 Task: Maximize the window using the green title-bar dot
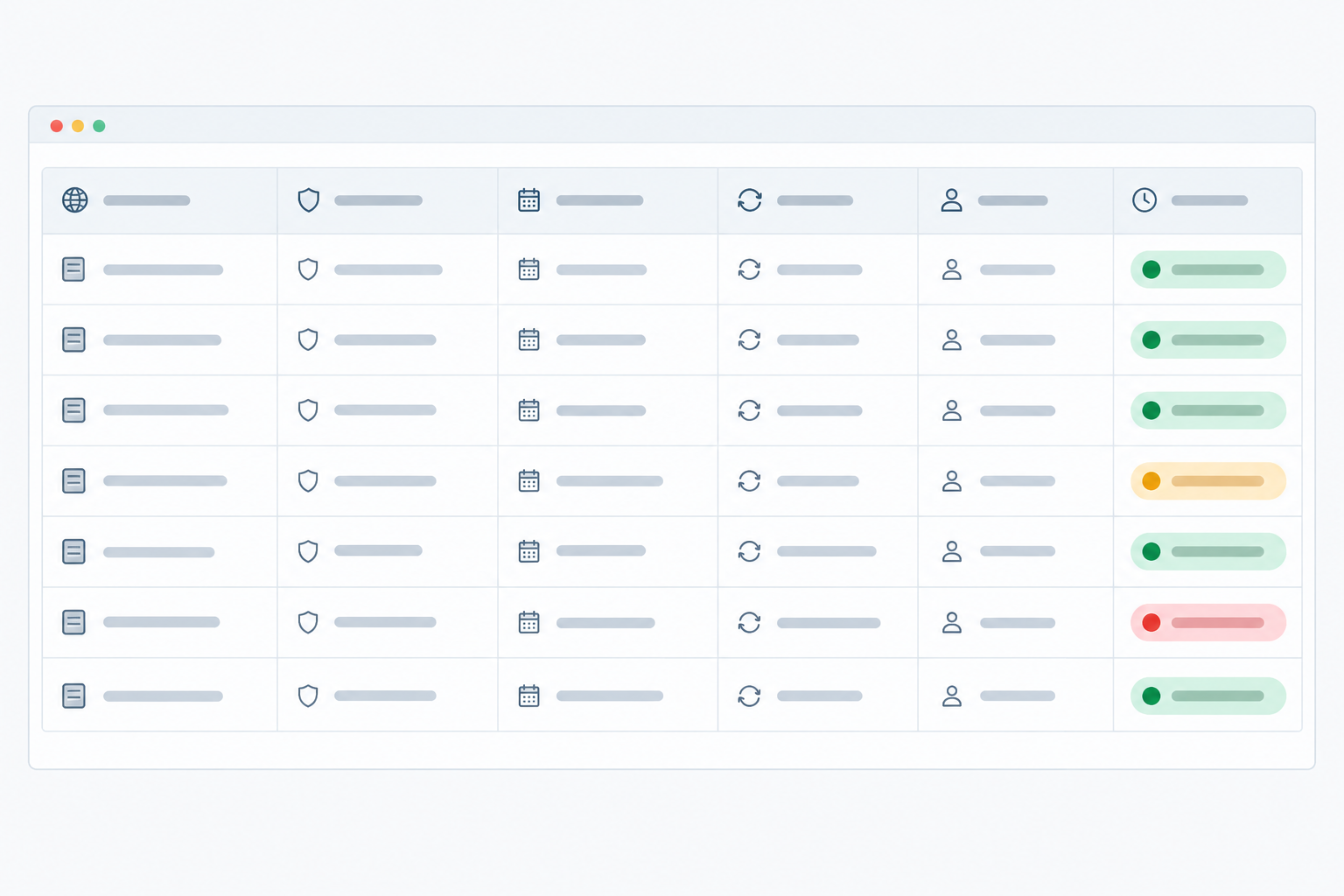point(99,126)
